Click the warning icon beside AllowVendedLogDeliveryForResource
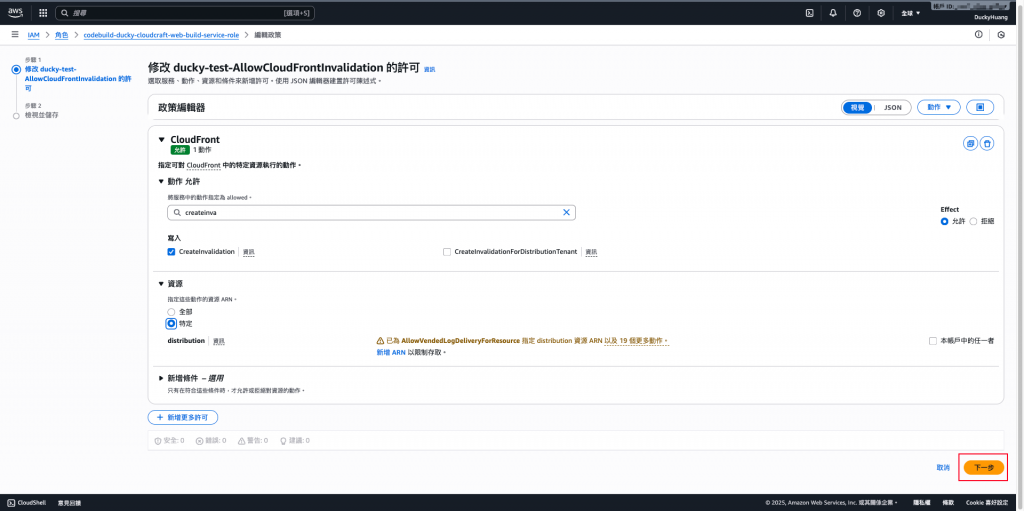Viewport: 1024px width, 511px height. [380, 341]
